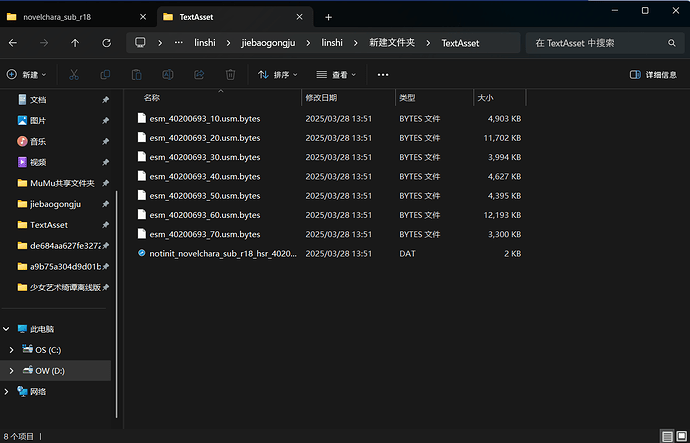Open hidden path ellipsis in address bar

click(x=178, y=43)
